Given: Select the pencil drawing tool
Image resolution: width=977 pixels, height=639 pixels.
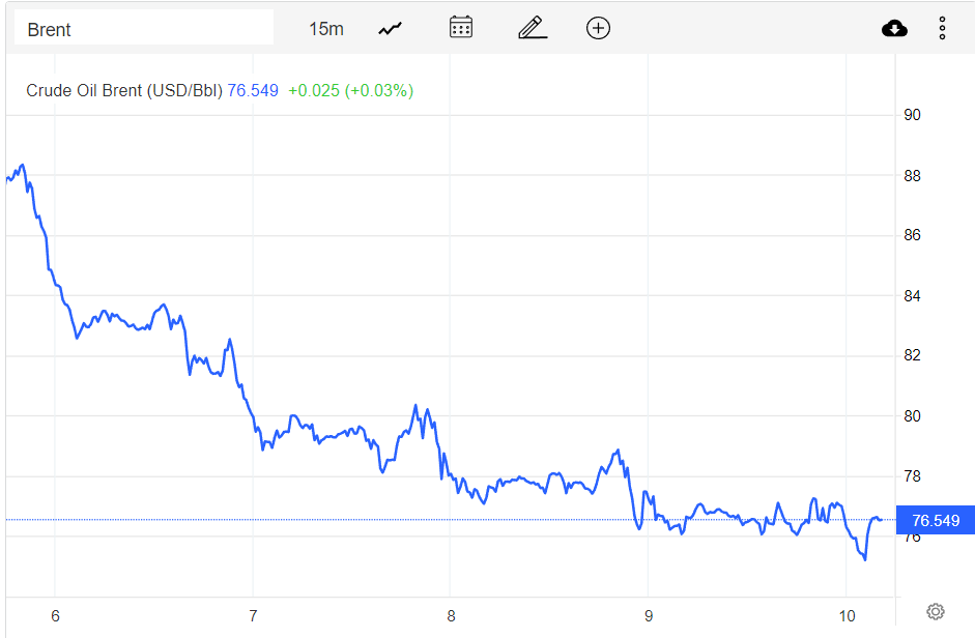Looking at the screenshot, I should point(532,28).
